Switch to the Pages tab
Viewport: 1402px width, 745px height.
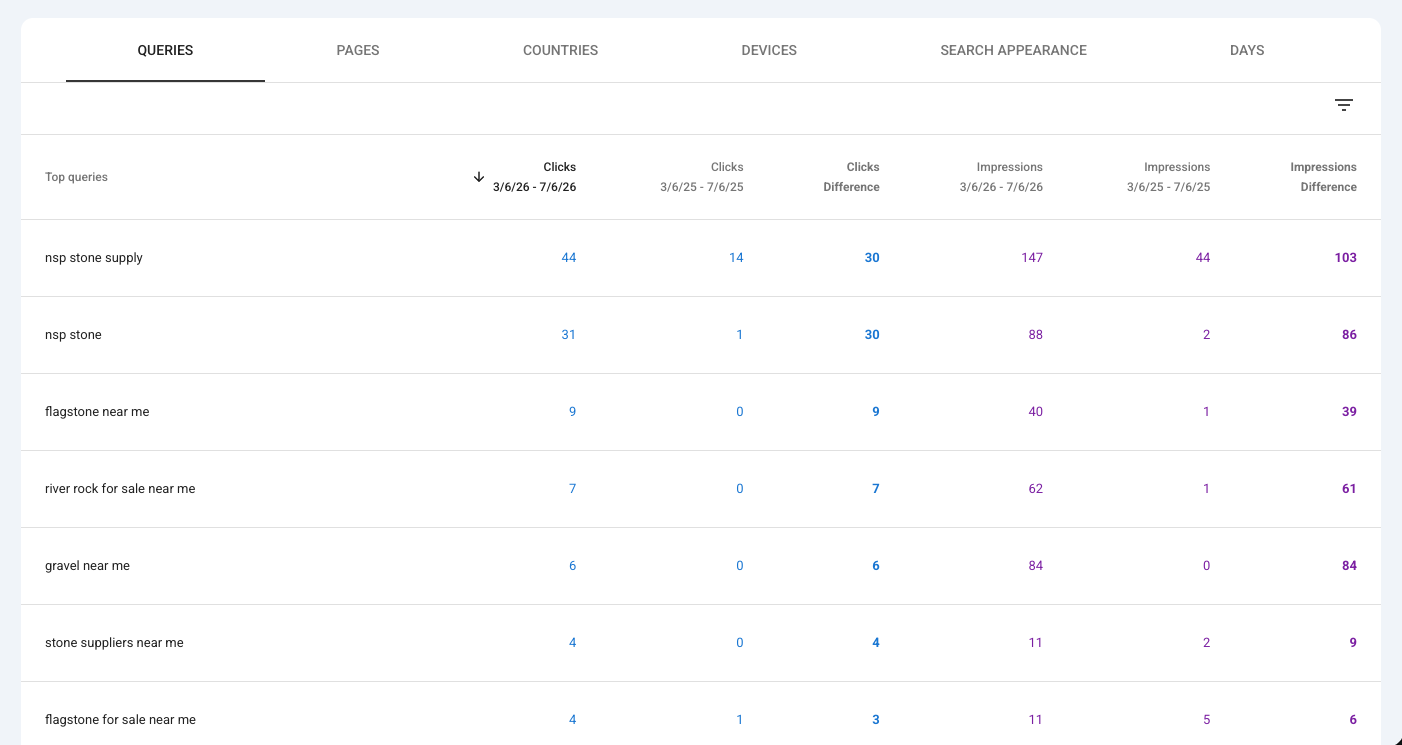tap(358, 50)
